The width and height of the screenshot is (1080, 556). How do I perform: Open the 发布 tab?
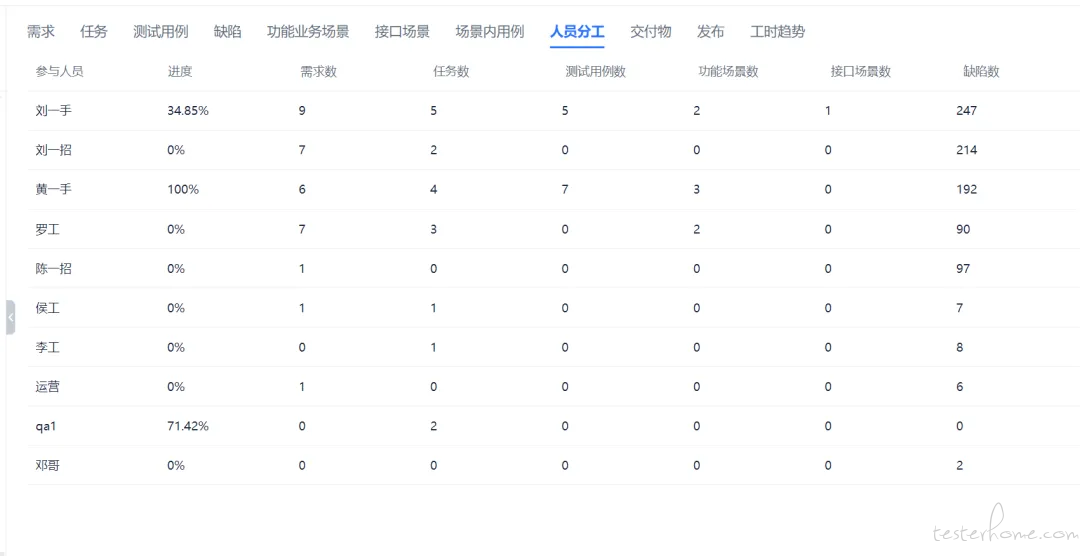pos(711,32)
